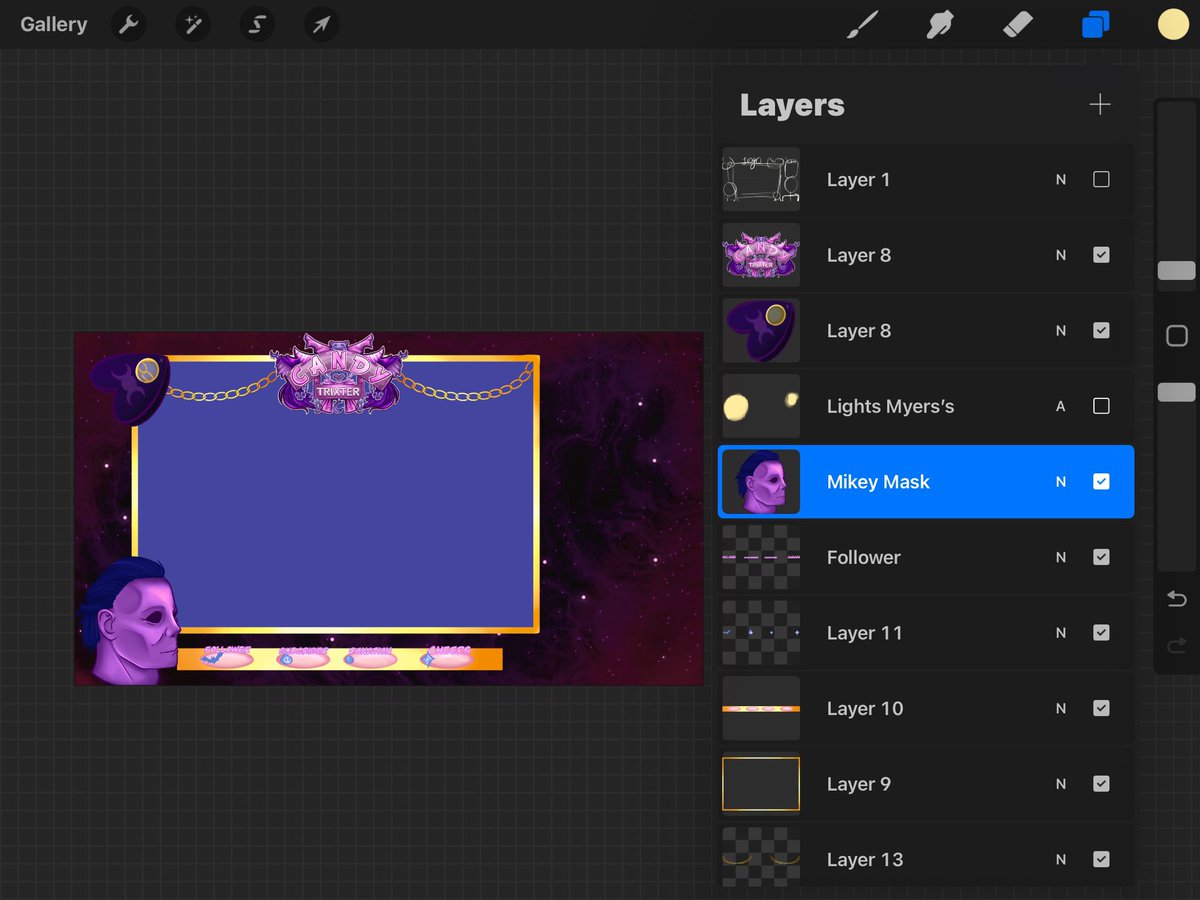This screenshot has height=900, width=1200.
Task: Select the purple heart layer thumbnail
Action: [x=761, y=331]
